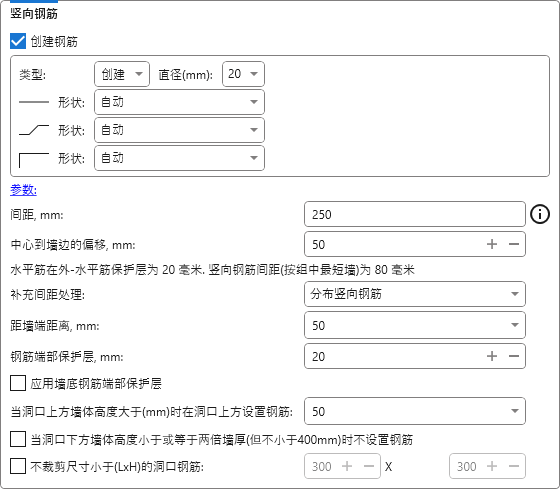Screen dimensions: 560x489
Task: Click the straight bar shape icon
Action: (34, 102)
